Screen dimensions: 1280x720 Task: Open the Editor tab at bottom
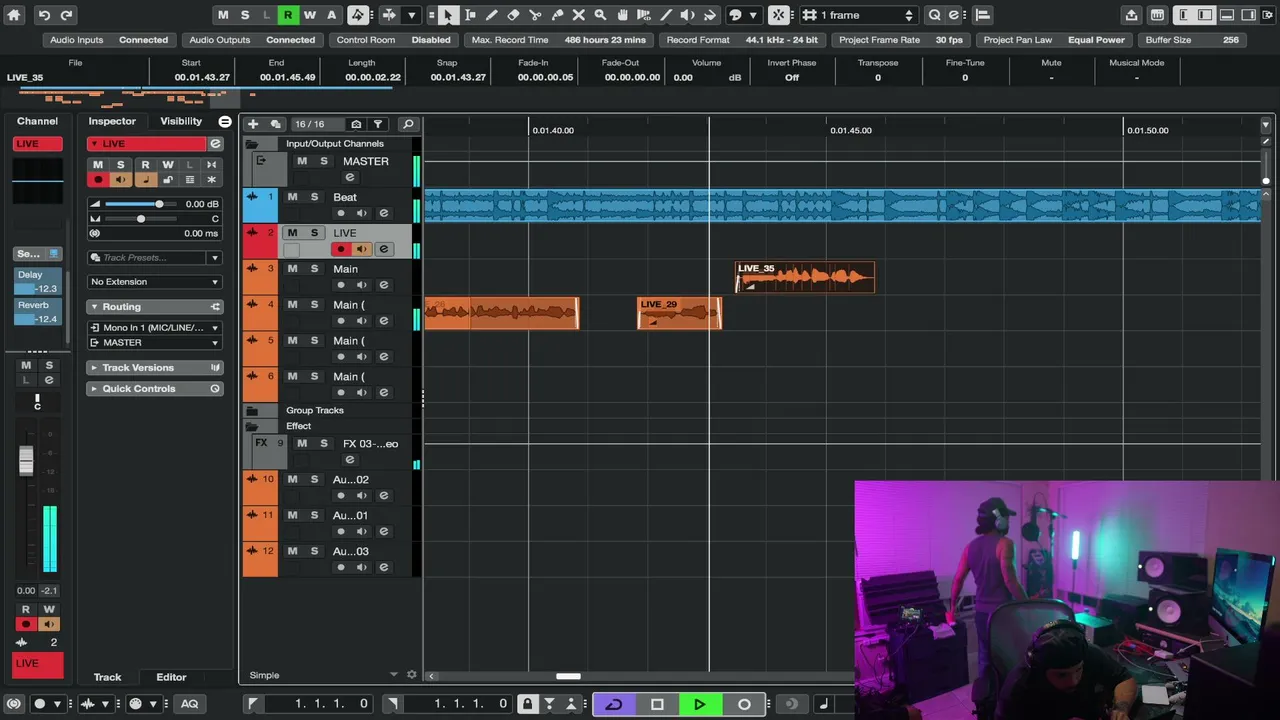point(171,677)
